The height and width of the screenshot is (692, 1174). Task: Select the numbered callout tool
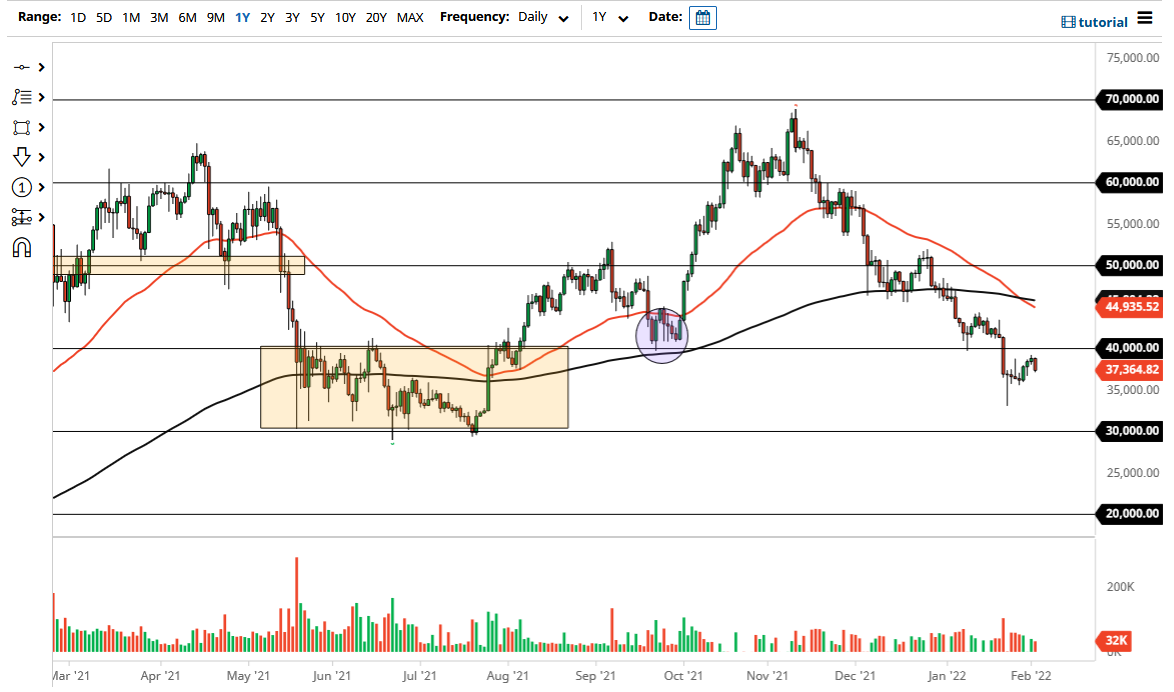tap(22, 187)
